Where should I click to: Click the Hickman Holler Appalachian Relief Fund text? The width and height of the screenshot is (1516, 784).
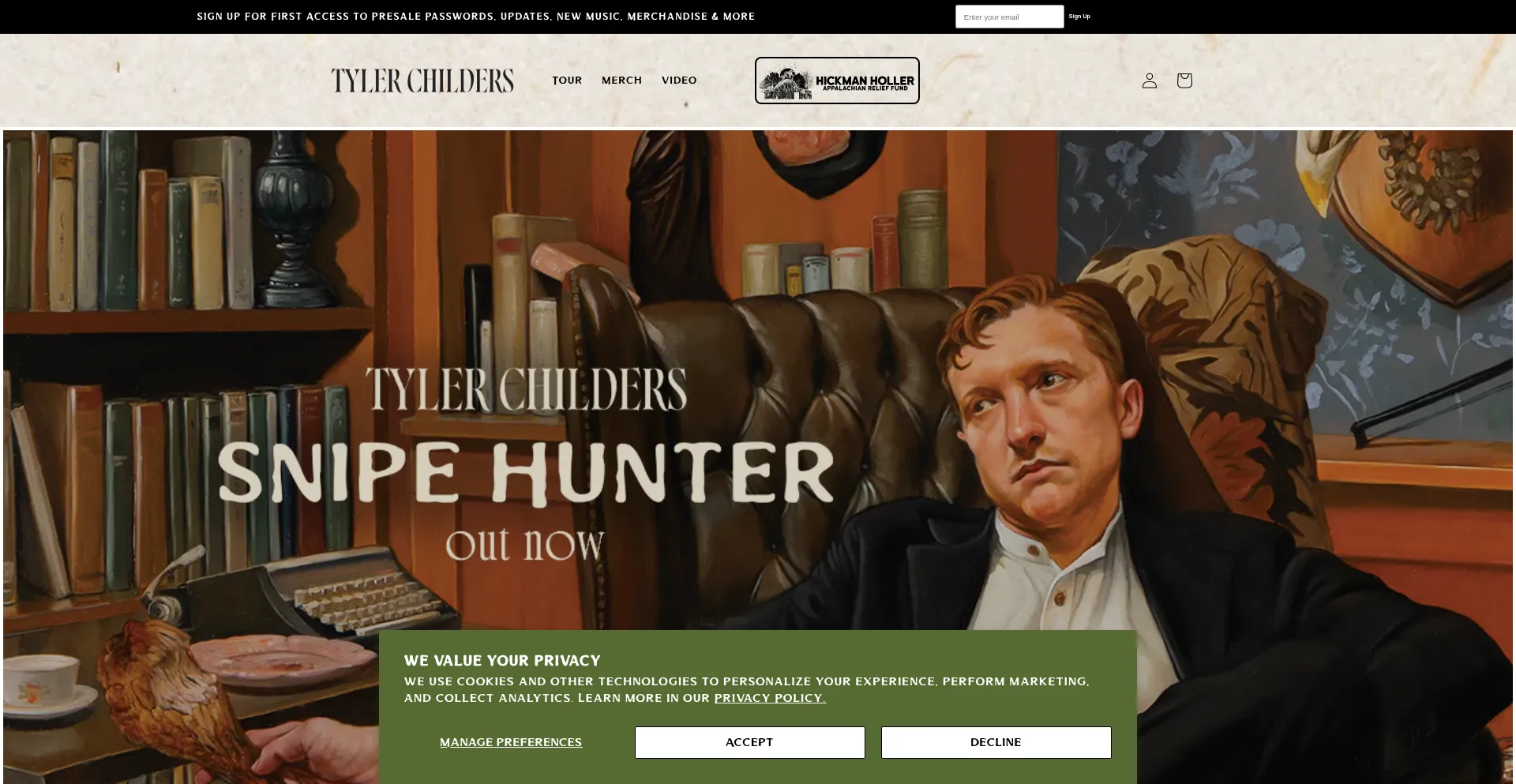[865, 83]
